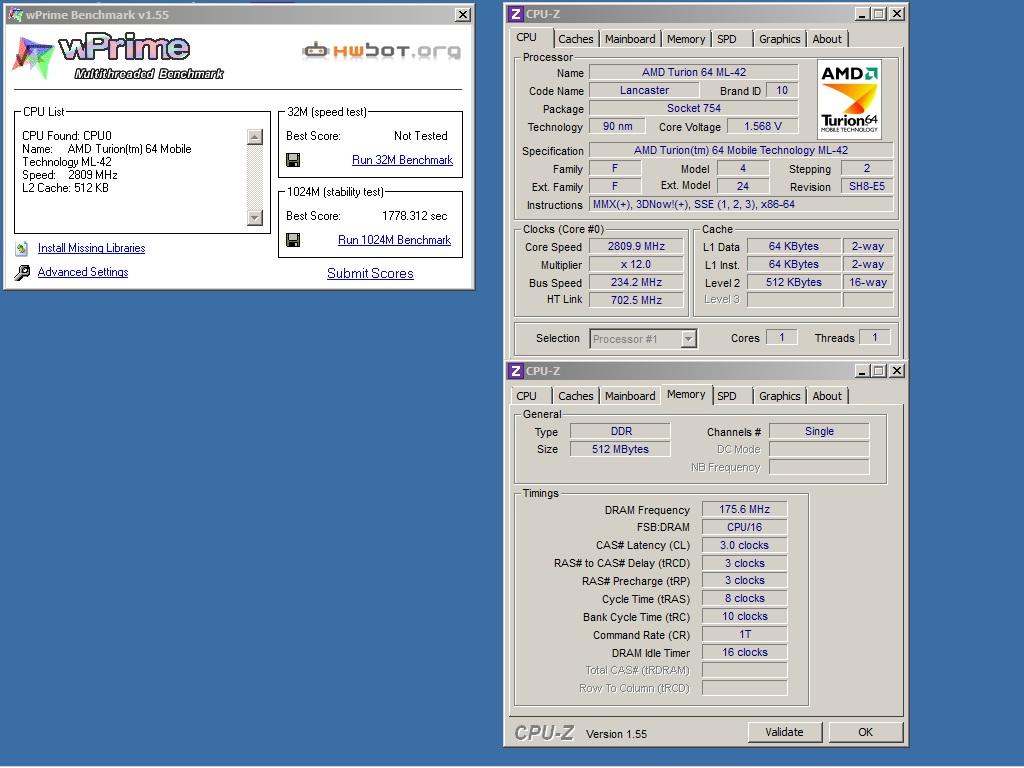This screenshot has height=768, width=1024.
Task: Click the DRAM Idle Timer value '16 clocks'
Action: click(x=744, y=652)
